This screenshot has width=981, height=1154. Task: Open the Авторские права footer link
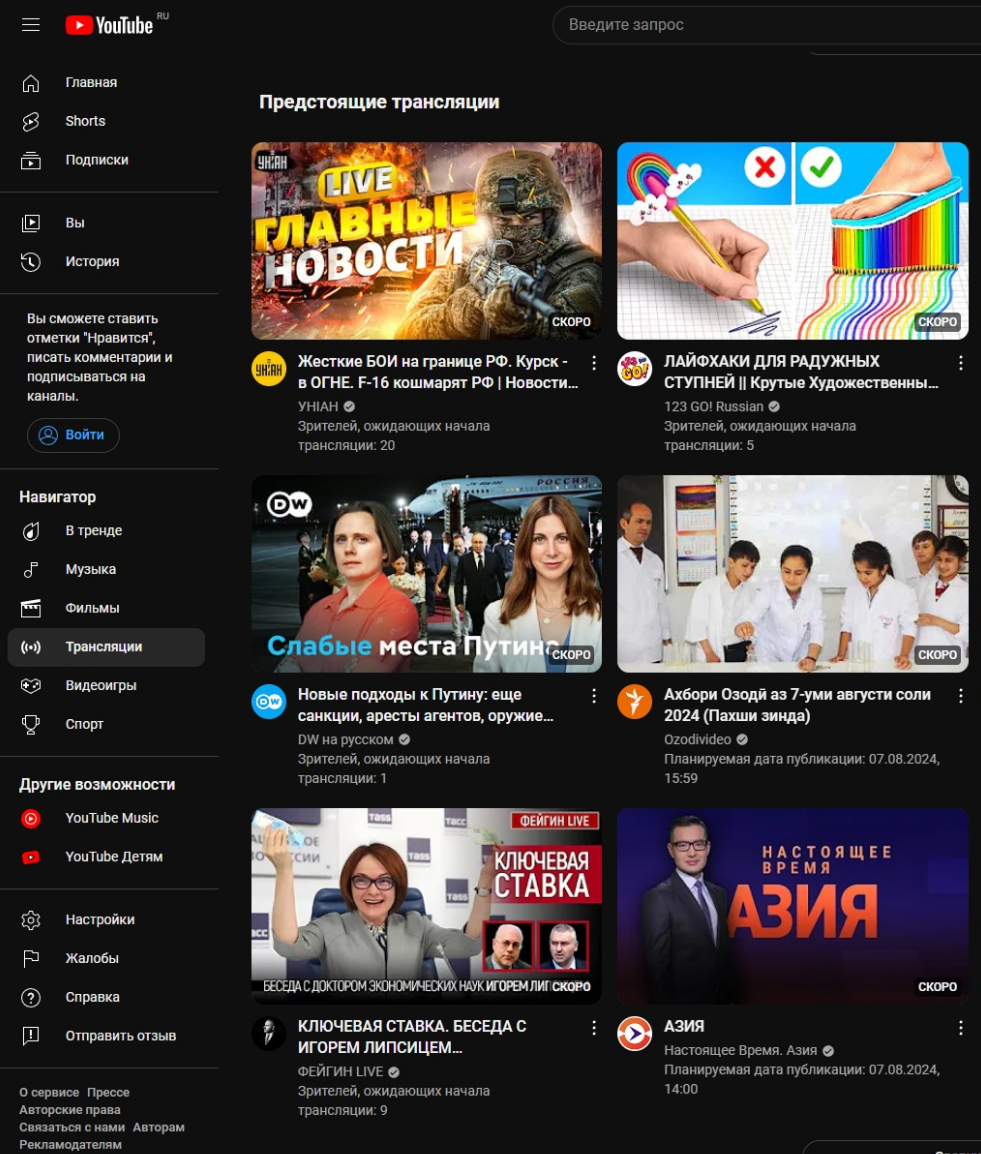click(70, 1110)
